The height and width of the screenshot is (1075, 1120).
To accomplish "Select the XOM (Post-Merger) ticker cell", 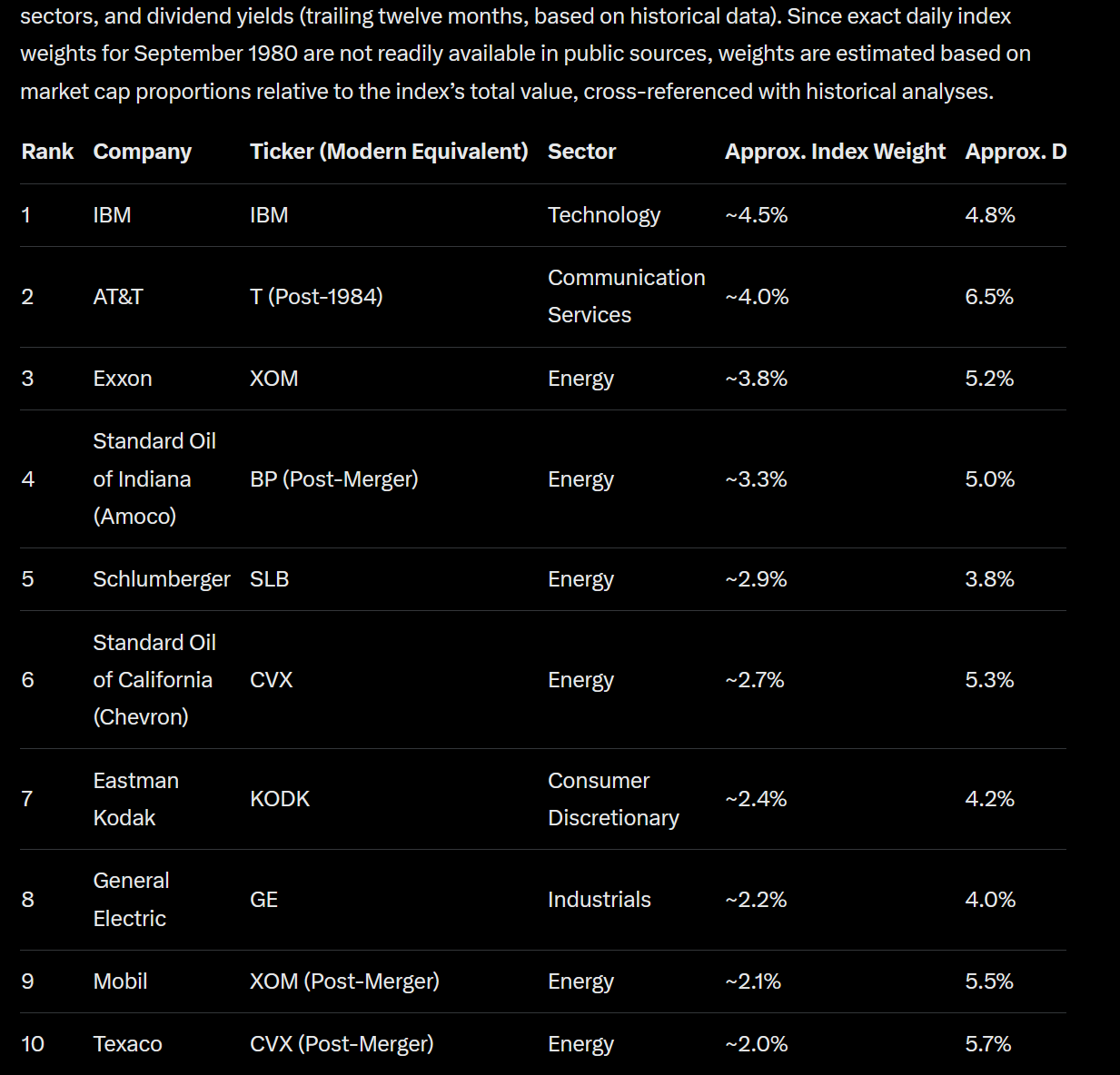I will 344,981.
